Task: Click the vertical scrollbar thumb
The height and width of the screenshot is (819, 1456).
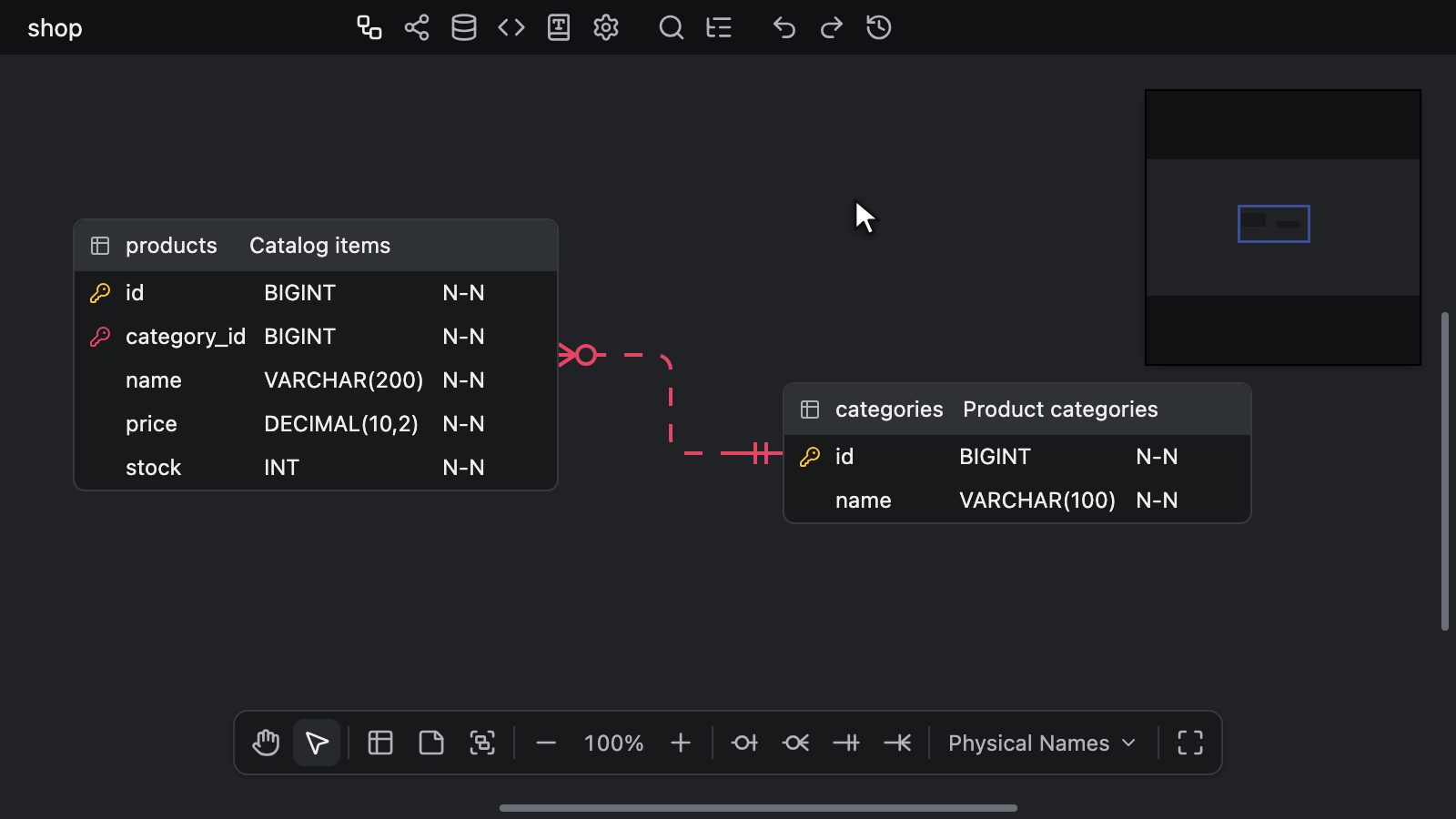Action: click(x=1444, y=471)
